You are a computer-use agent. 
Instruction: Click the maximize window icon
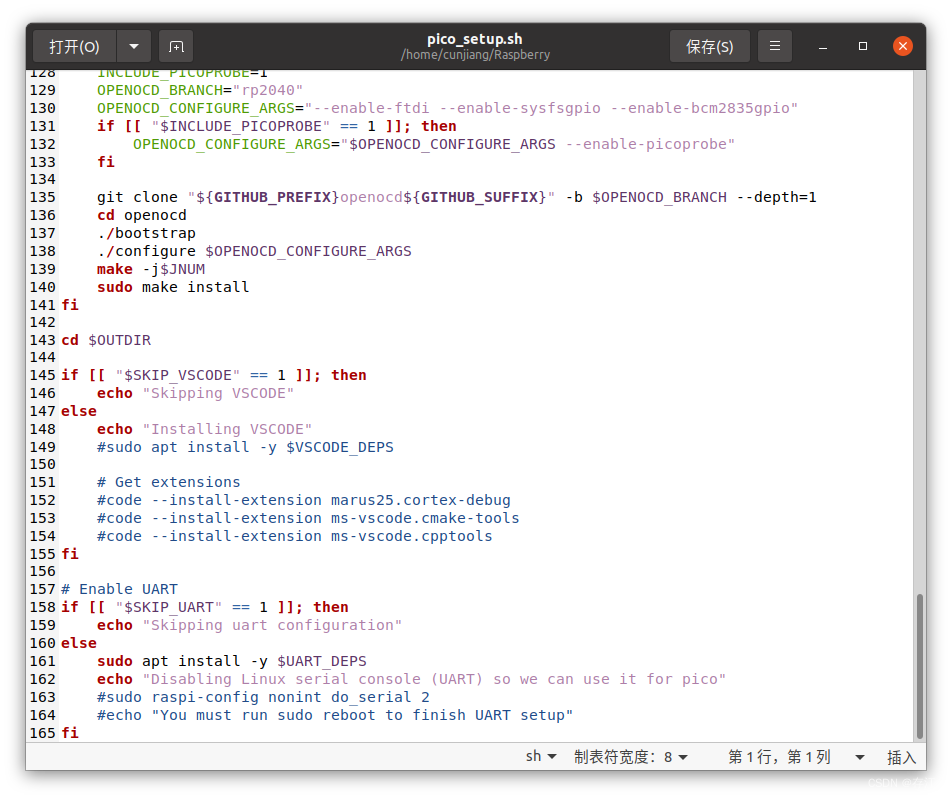click(862, 45)
